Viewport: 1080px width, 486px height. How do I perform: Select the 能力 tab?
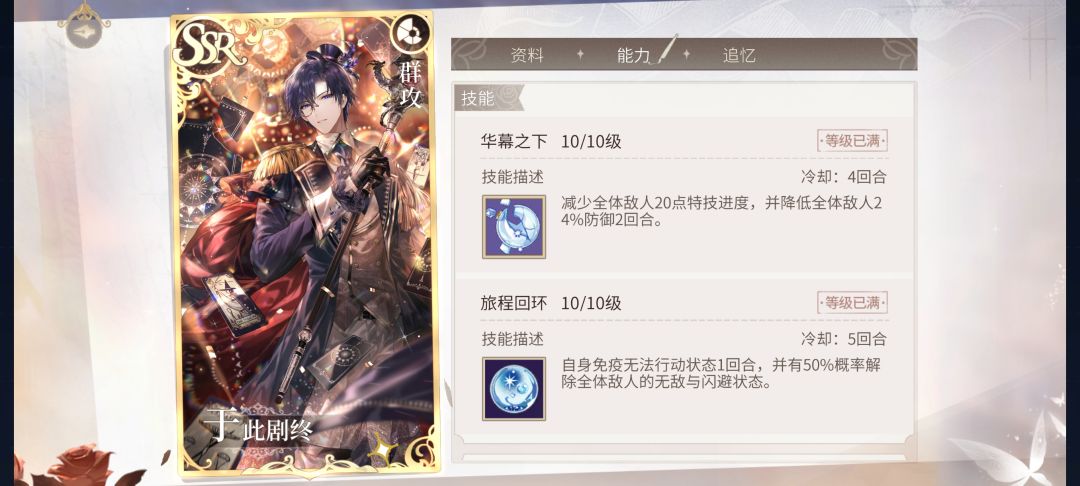coord(634,55)
